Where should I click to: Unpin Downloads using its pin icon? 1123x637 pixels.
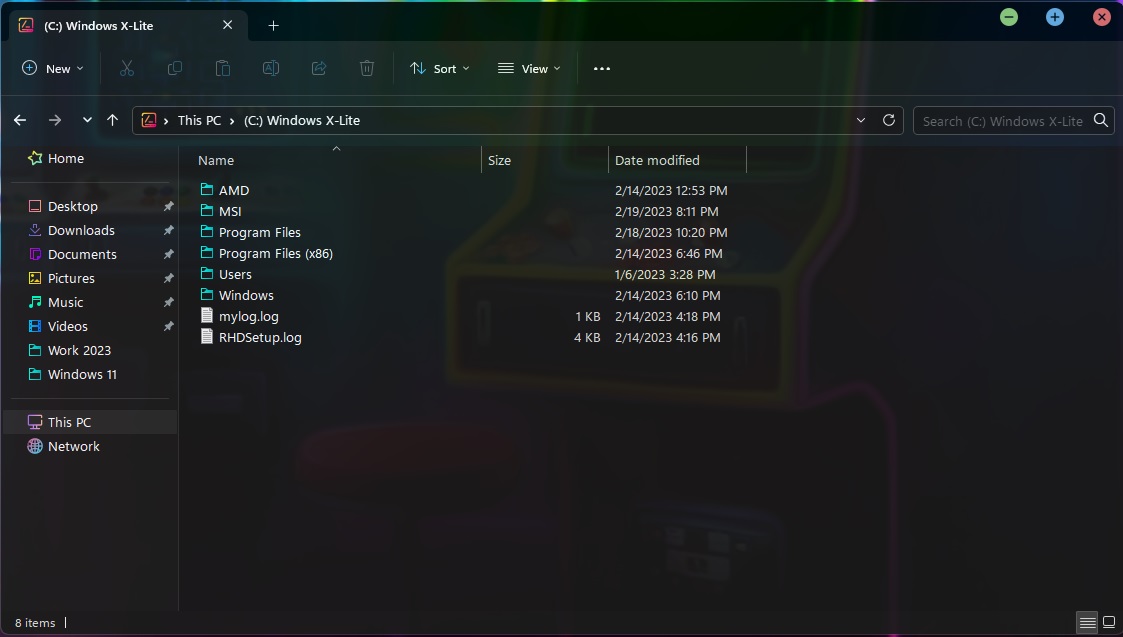[168, 230]
